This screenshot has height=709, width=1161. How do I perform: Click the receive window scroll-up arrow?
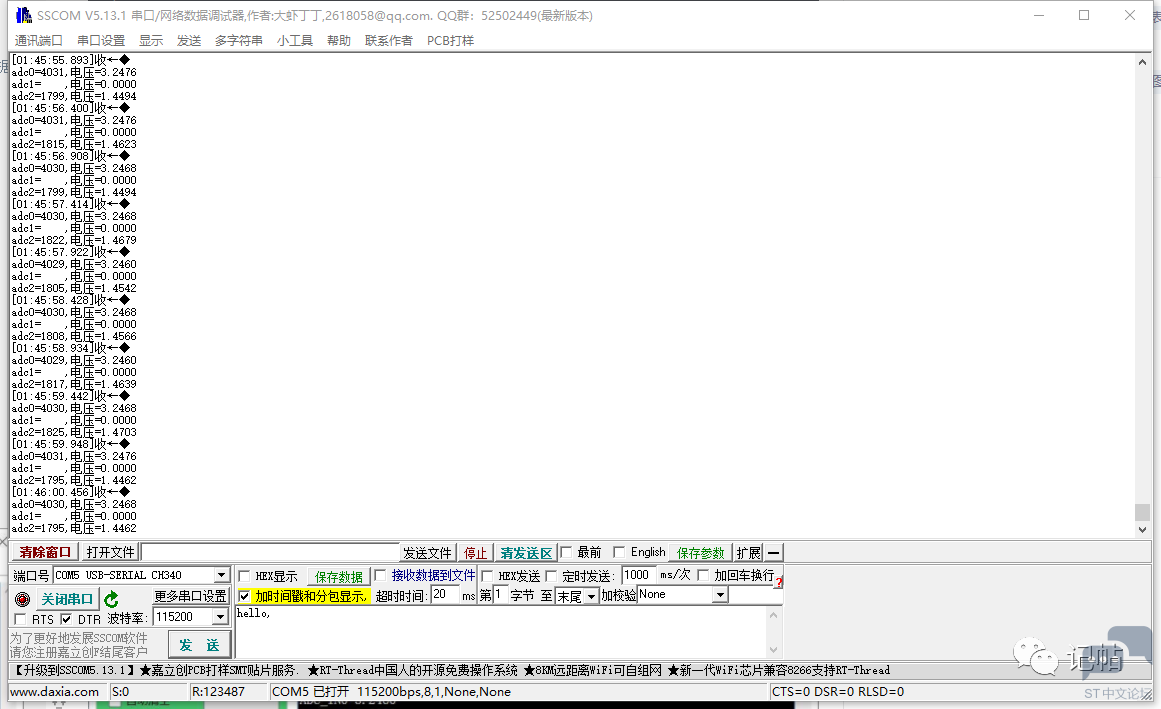[x=1142, y=62]
